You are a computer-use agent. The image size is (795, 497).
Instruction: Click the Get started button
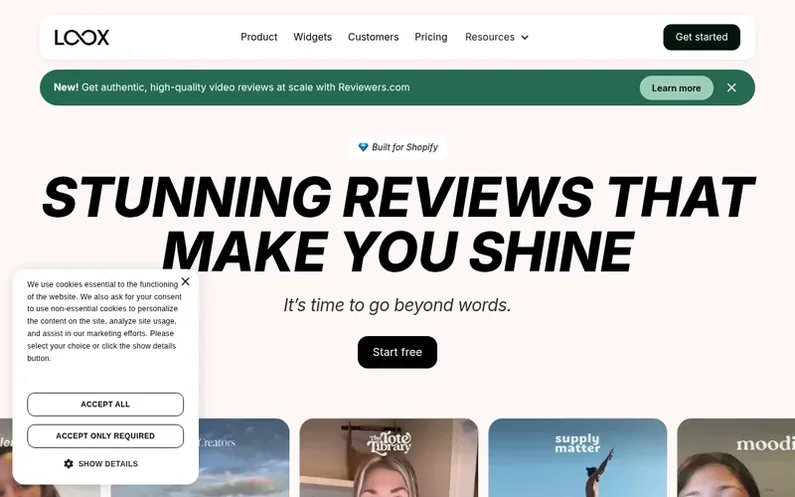tap(701, 37)
